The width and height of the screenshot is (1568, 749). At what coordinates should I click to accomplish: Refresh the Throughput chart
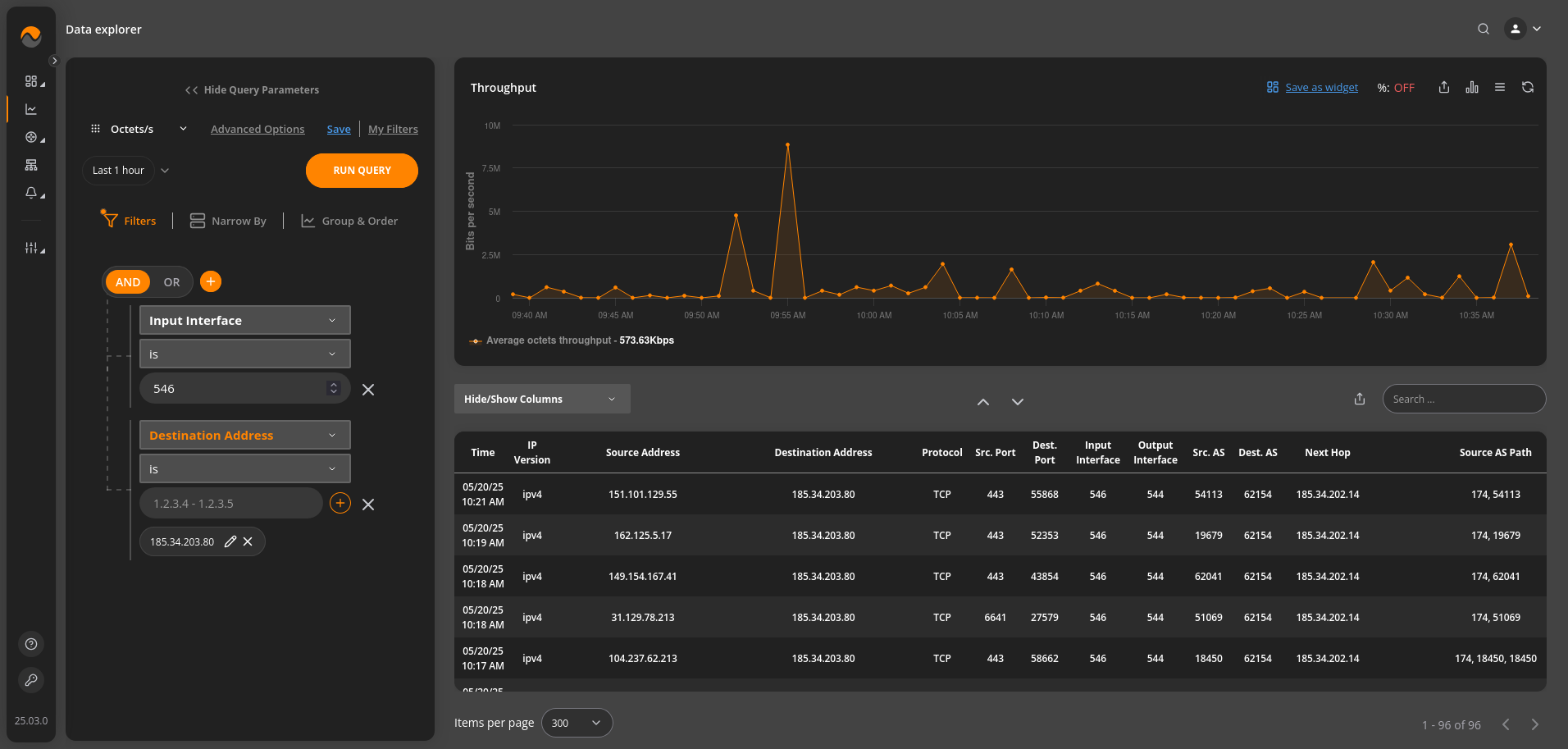coord(1528,88)
